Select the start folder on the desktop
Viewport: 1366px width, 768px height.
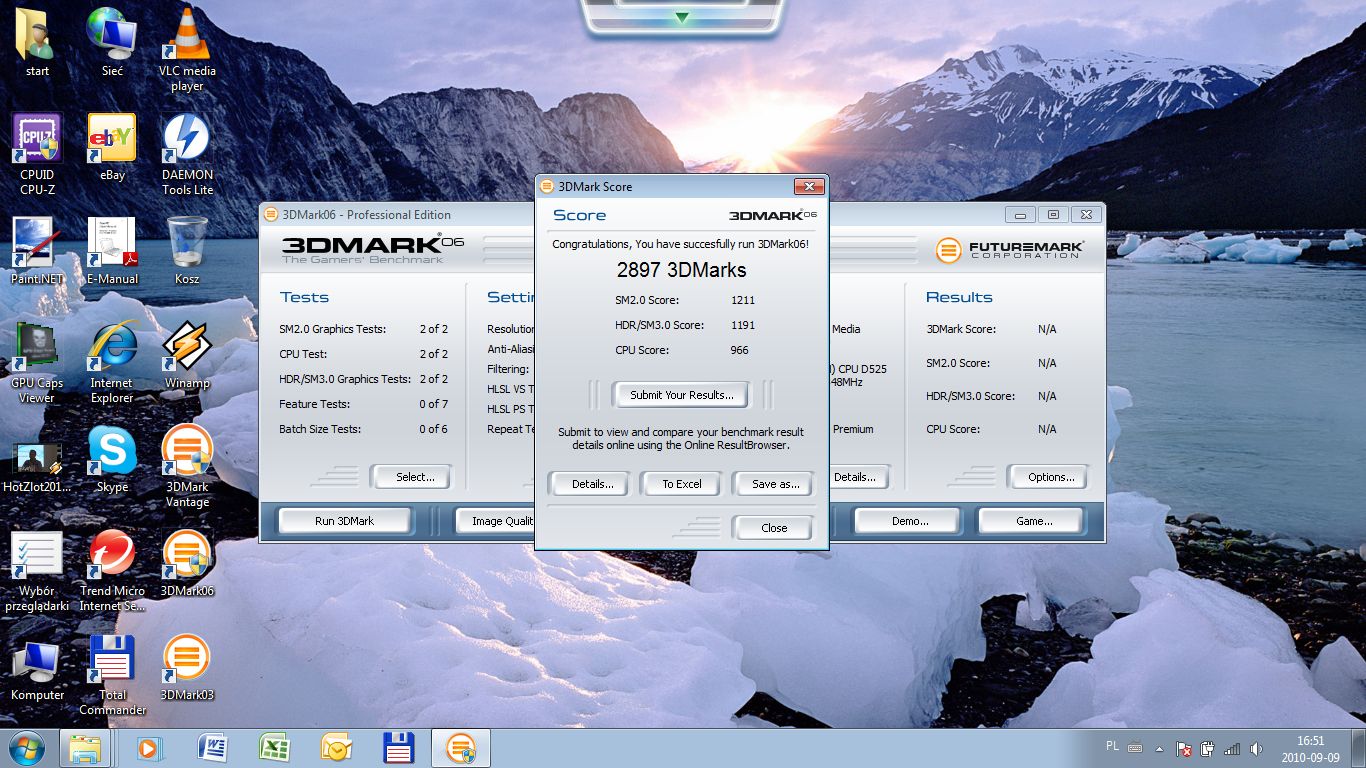click(37, 43)
